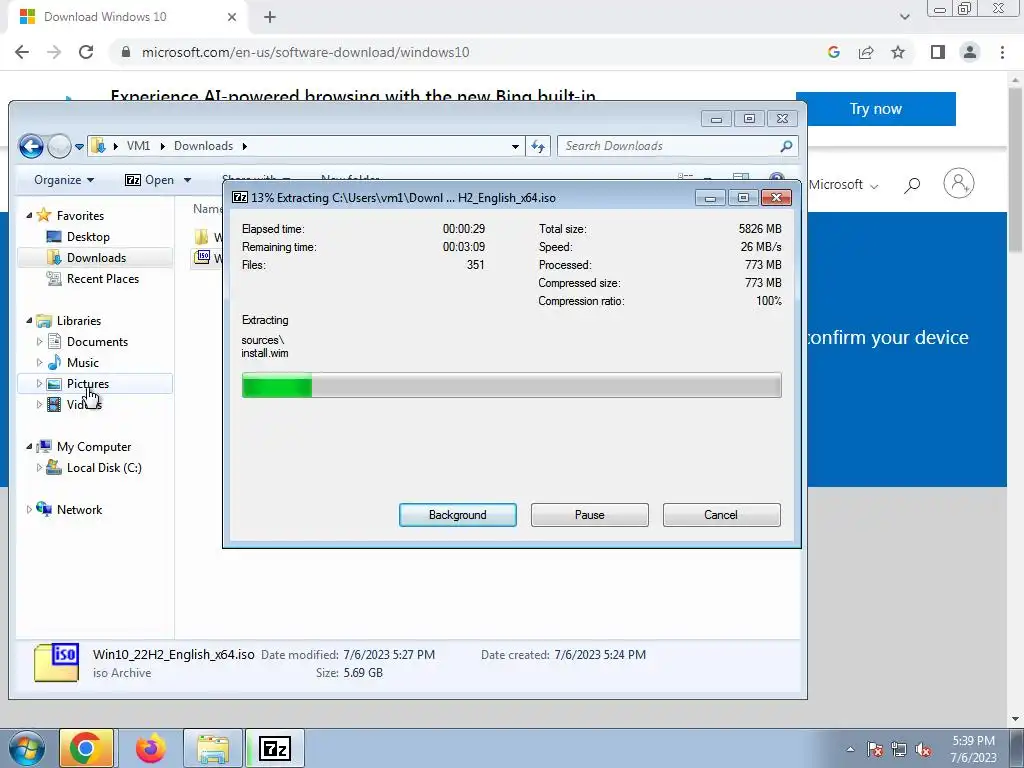Expand the Videos library

[39, 404]
